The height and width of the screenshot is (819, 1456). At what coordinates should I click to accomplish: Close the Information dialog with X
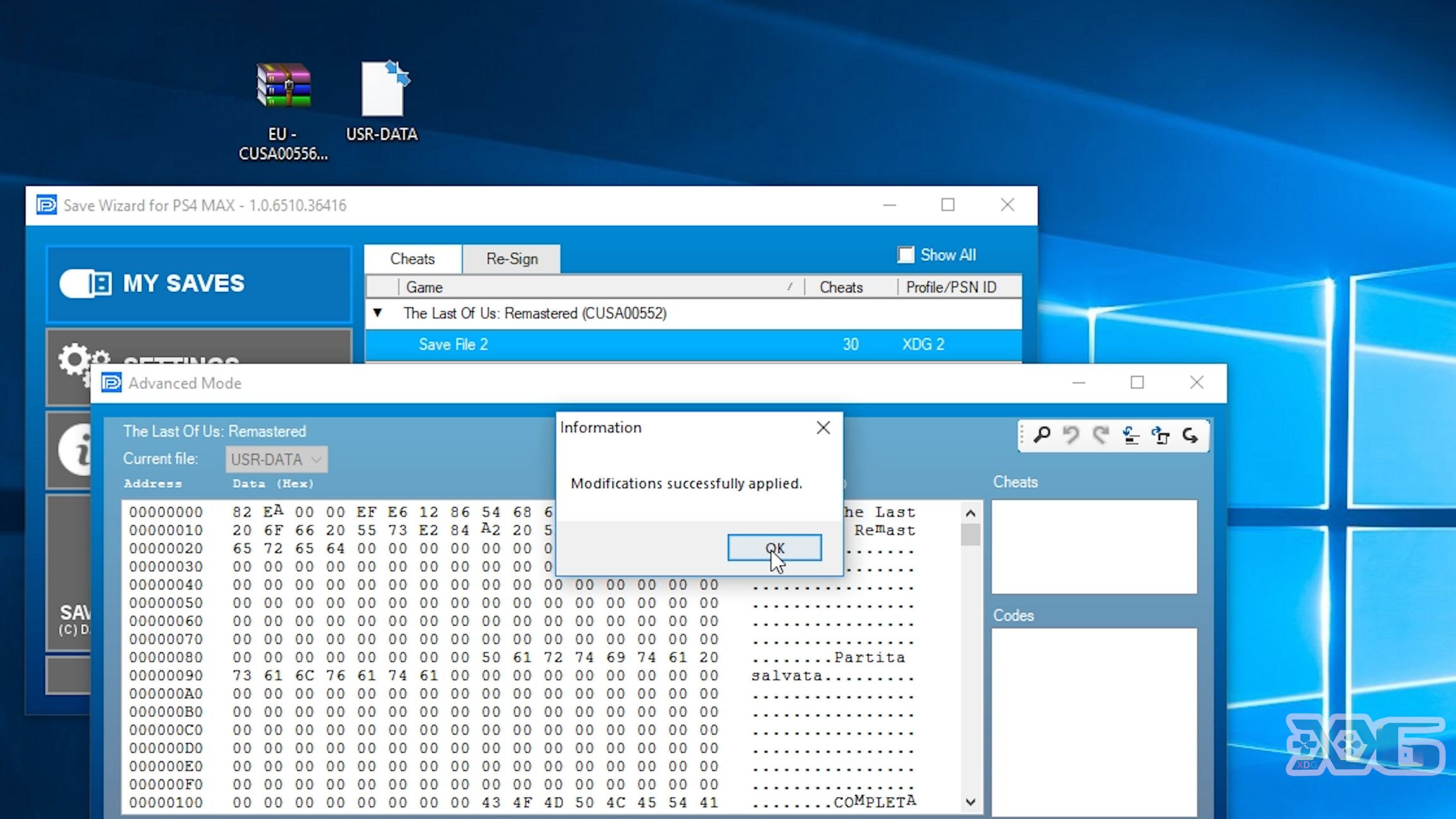pos(823,428)
